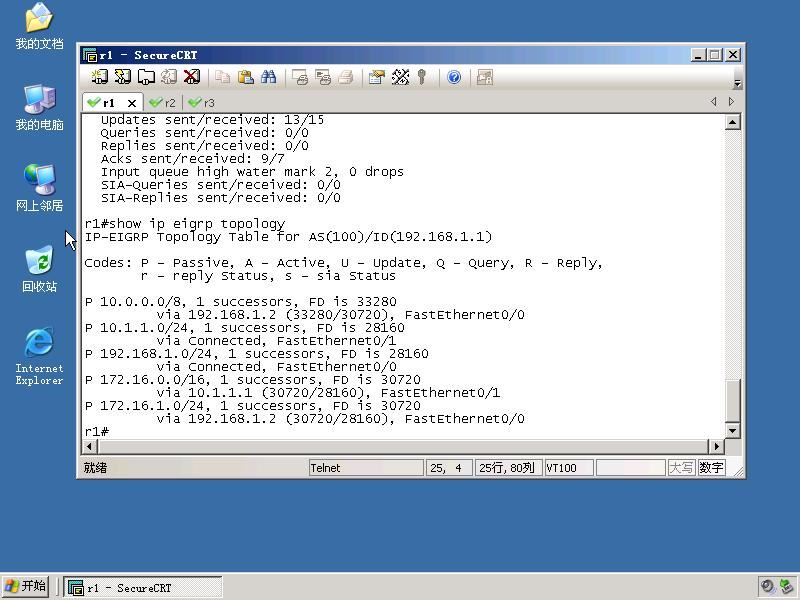The width and height of the screenshot is (800, 600).
Task: Click the 25行, 80列 status field
Action: coord(508,468)
